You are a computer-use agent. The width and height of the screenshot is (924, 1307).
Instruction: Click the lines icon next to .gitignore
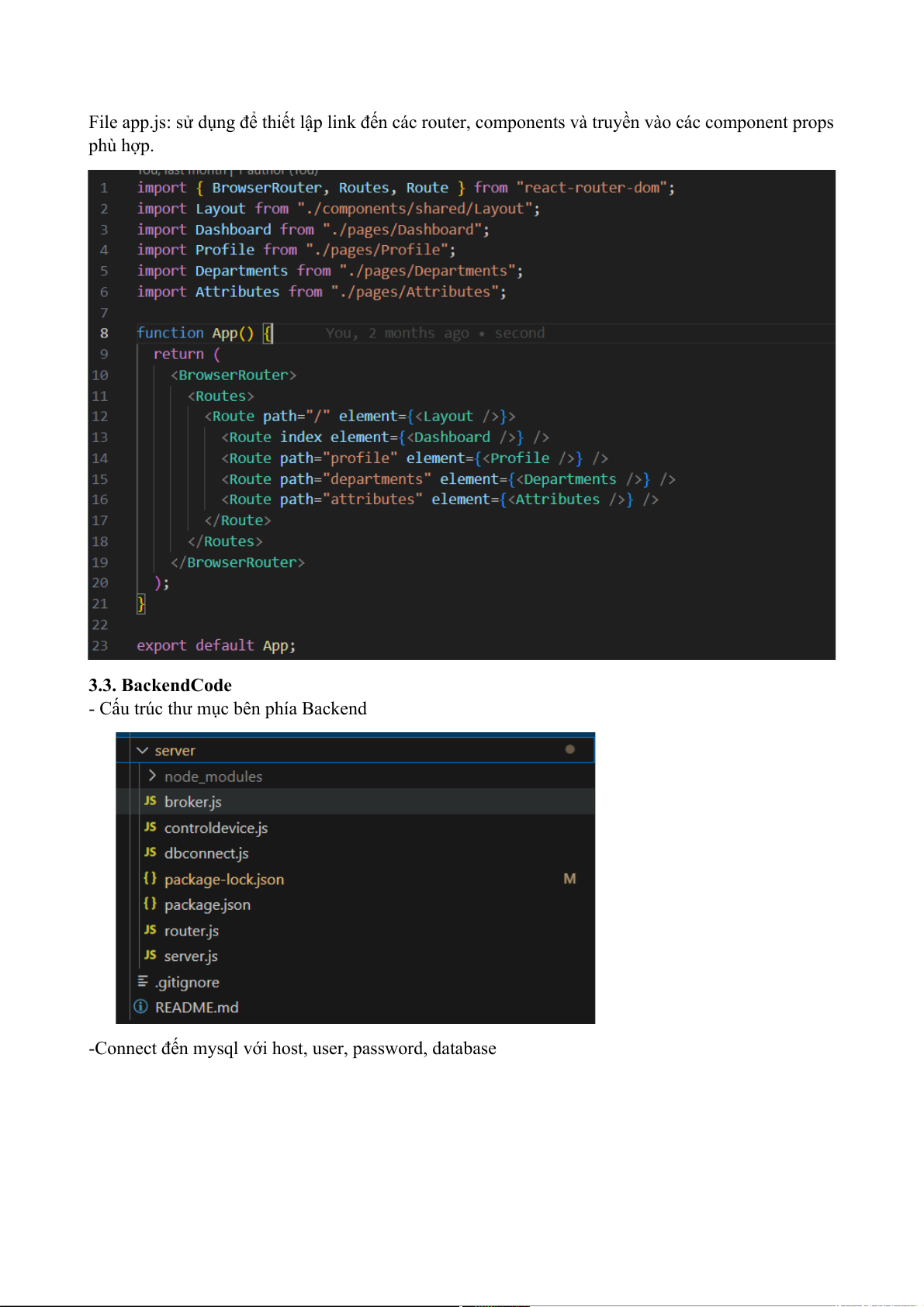[143, 981]
